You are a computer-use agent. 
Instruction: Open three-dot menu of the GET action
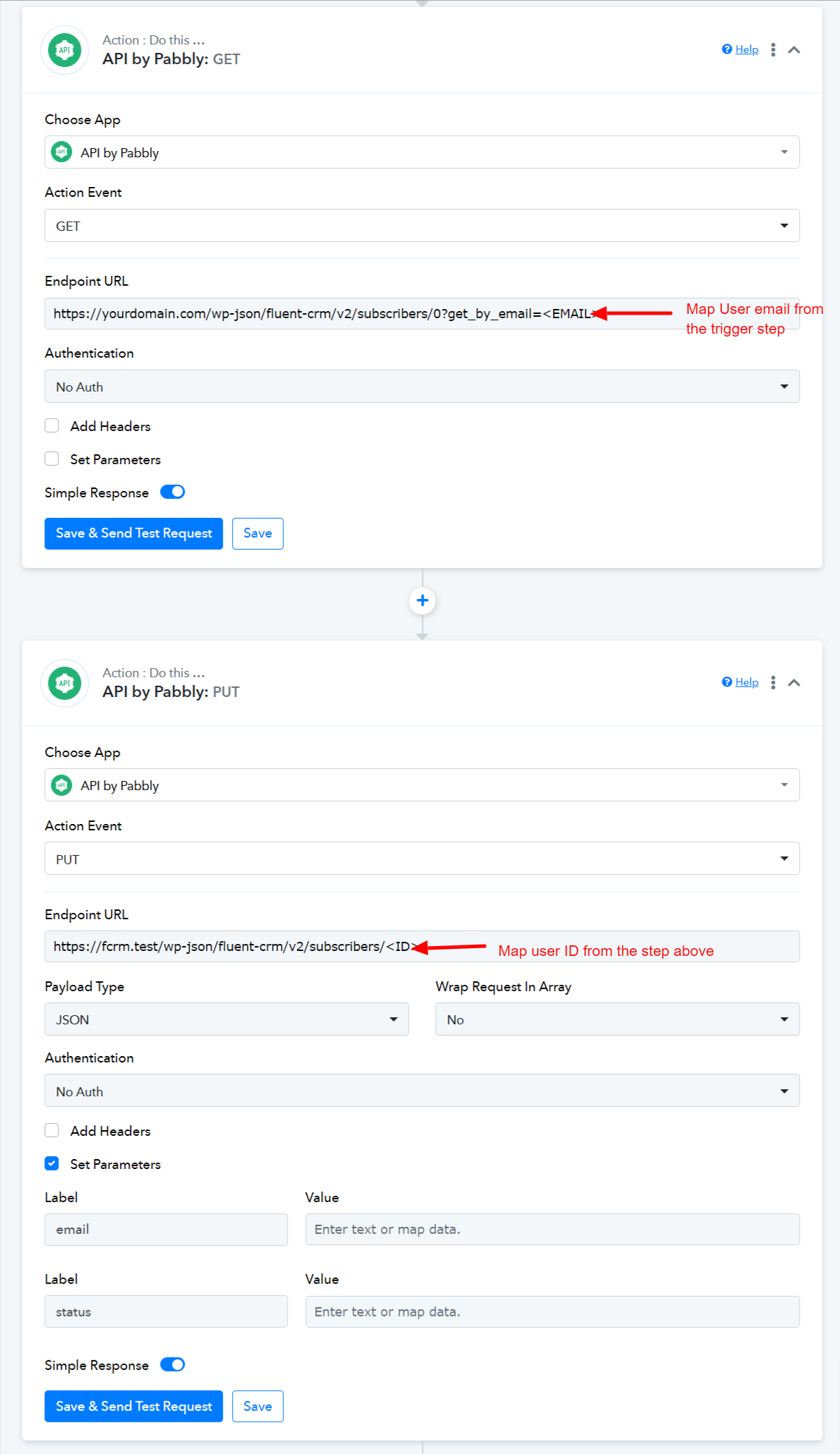pyautogui.click(x=773, y=50)
